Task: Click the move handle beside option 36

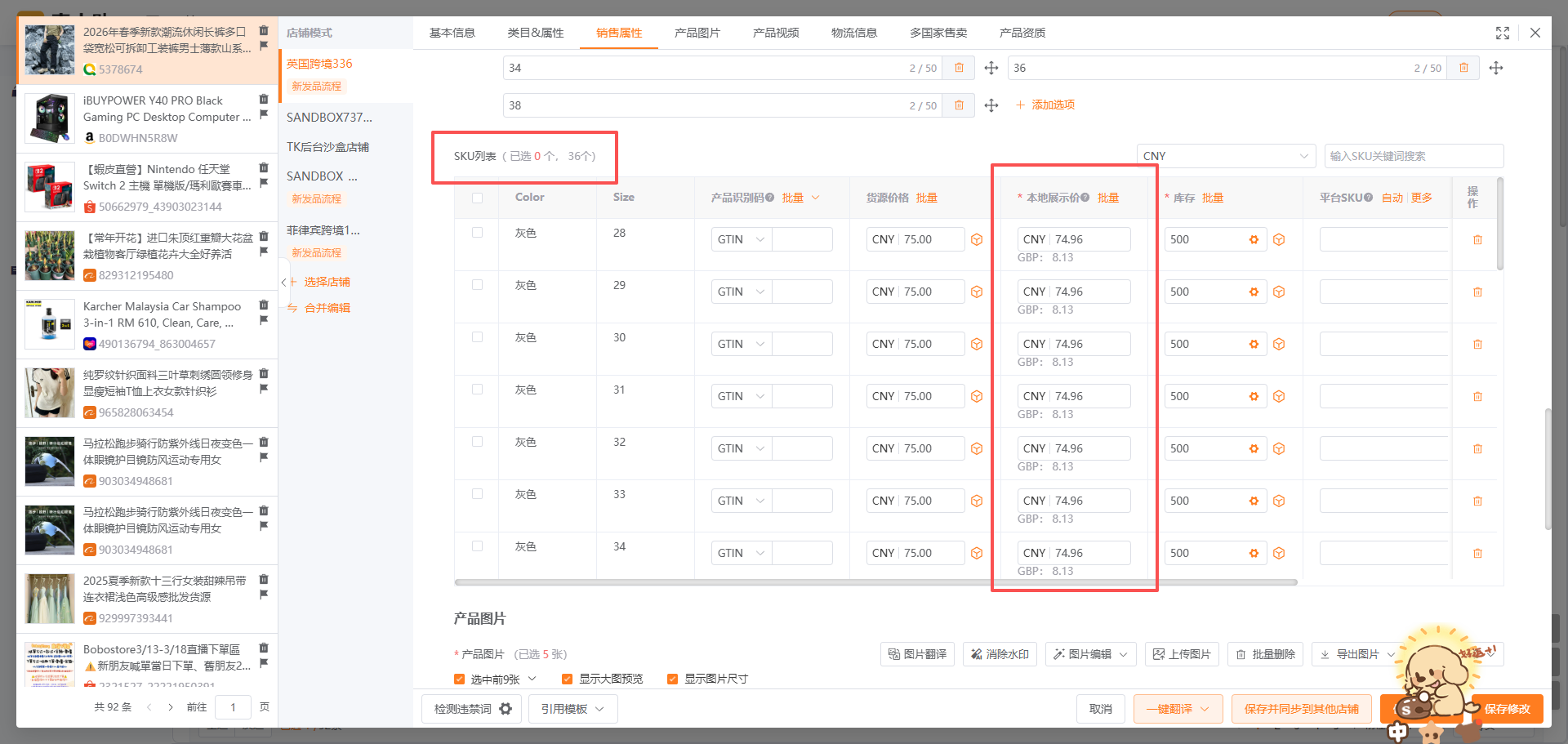Action: point(1496,68)
